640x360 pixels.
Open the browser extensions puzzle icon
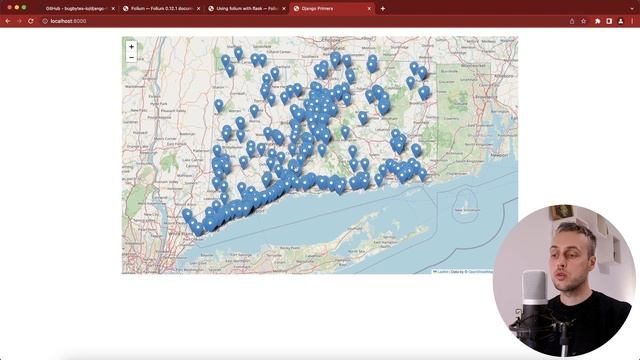598,21
